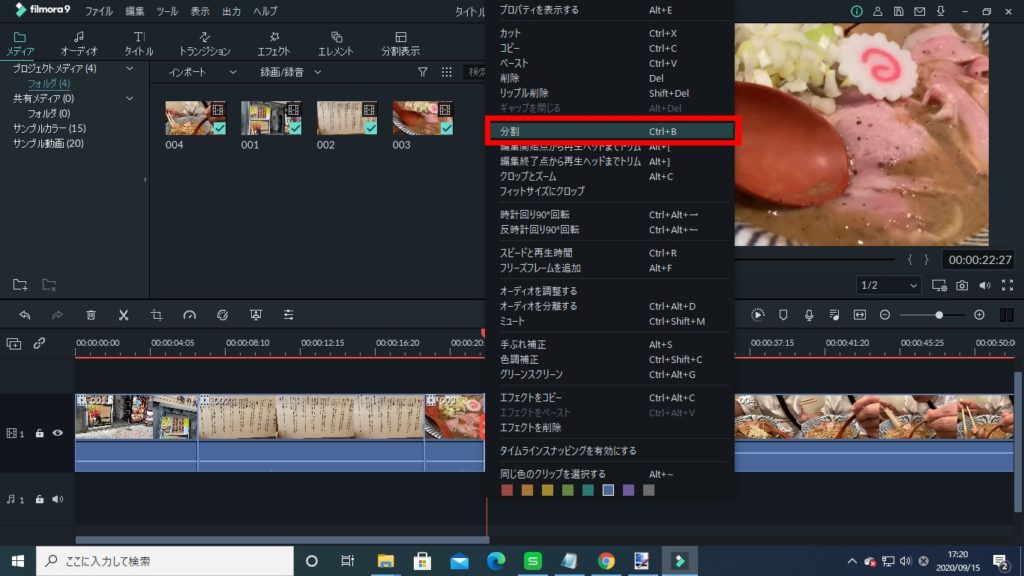Open the インポート dropdown

[202, 72]
